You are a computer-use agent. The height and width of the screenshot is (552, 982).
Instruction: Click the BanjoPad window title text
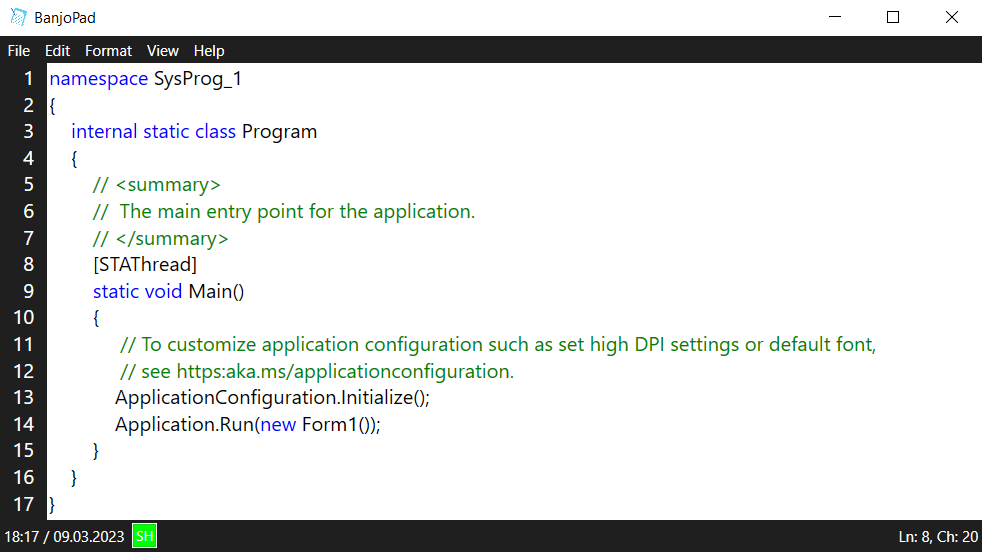pyautogui.click(x=65, y=18)
